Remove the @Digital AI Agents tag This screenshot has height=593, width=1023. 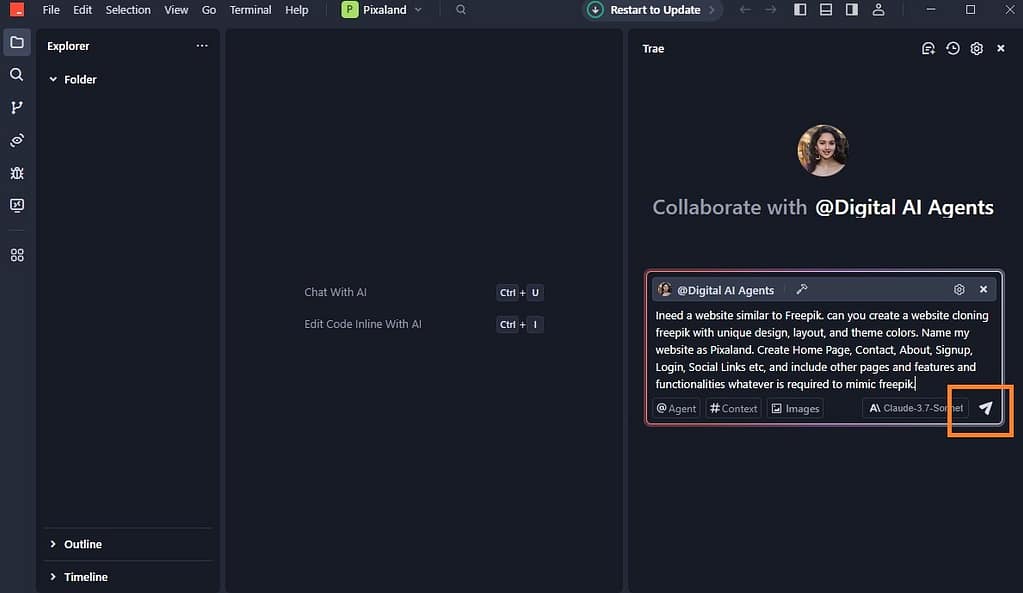pos(983,289)
